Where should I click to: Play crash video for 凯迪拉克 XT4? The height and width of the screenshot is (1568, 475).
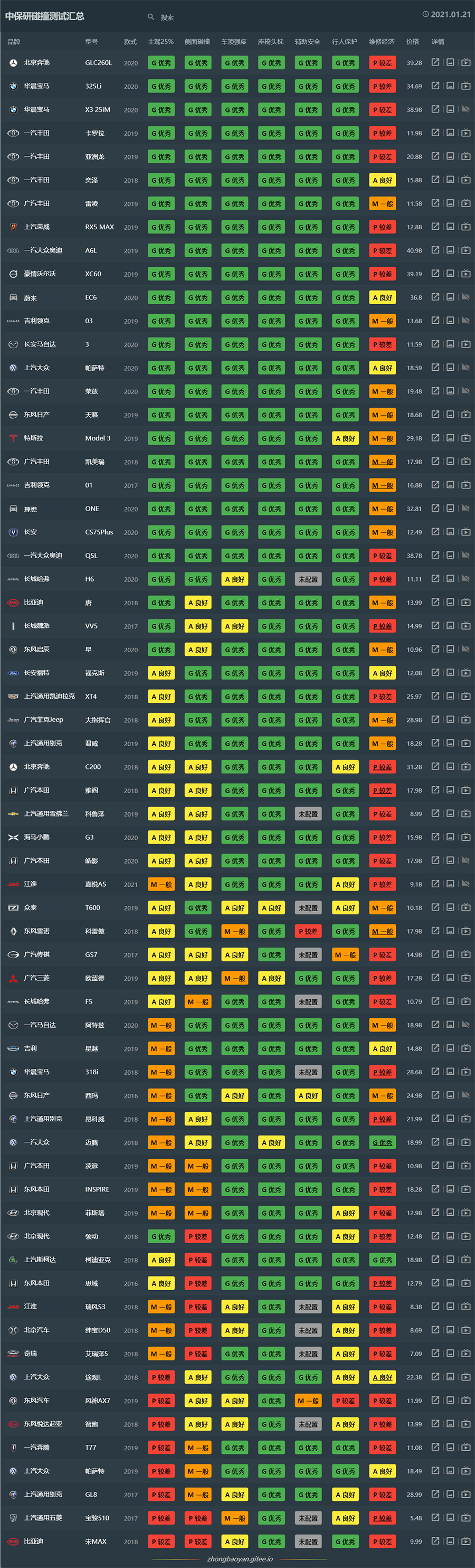[x=466, y=697]
